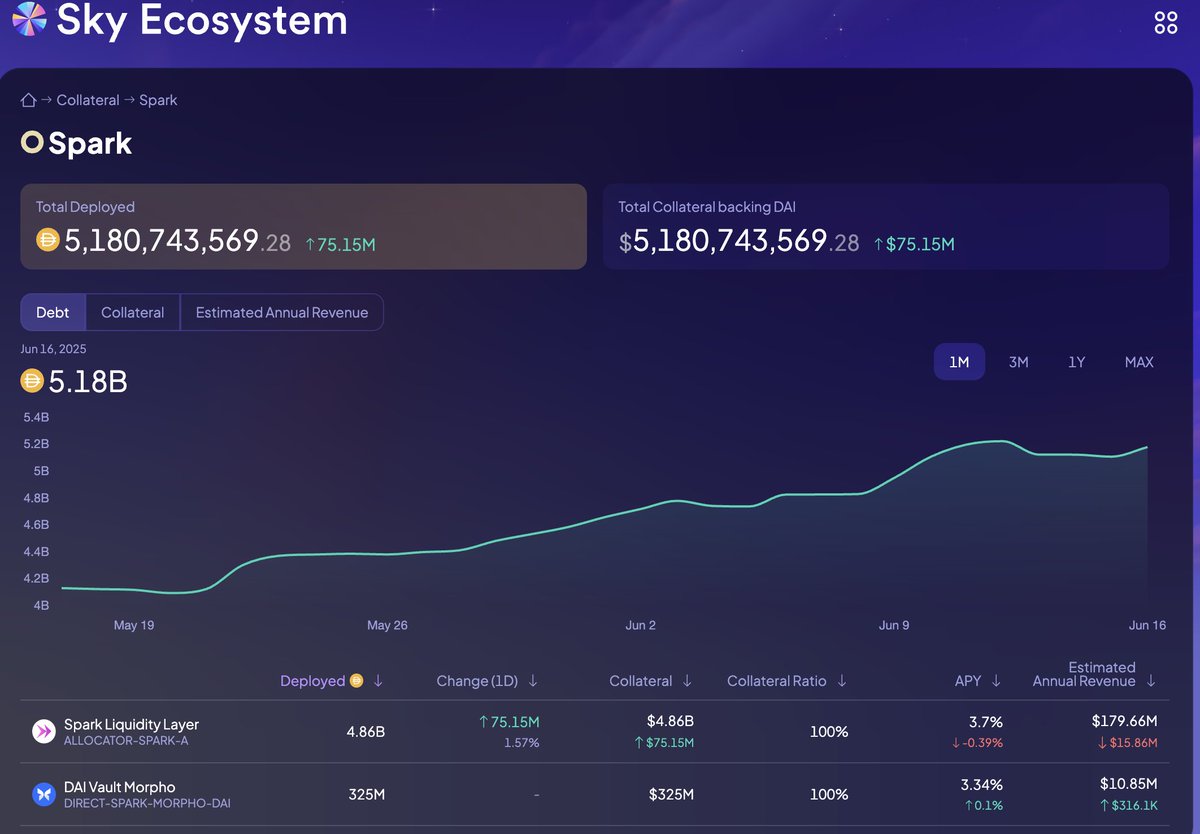1200x834 pixels.
Task: Click DAI coin icon in Total Deployed card
Action: [x=48, y=240]
